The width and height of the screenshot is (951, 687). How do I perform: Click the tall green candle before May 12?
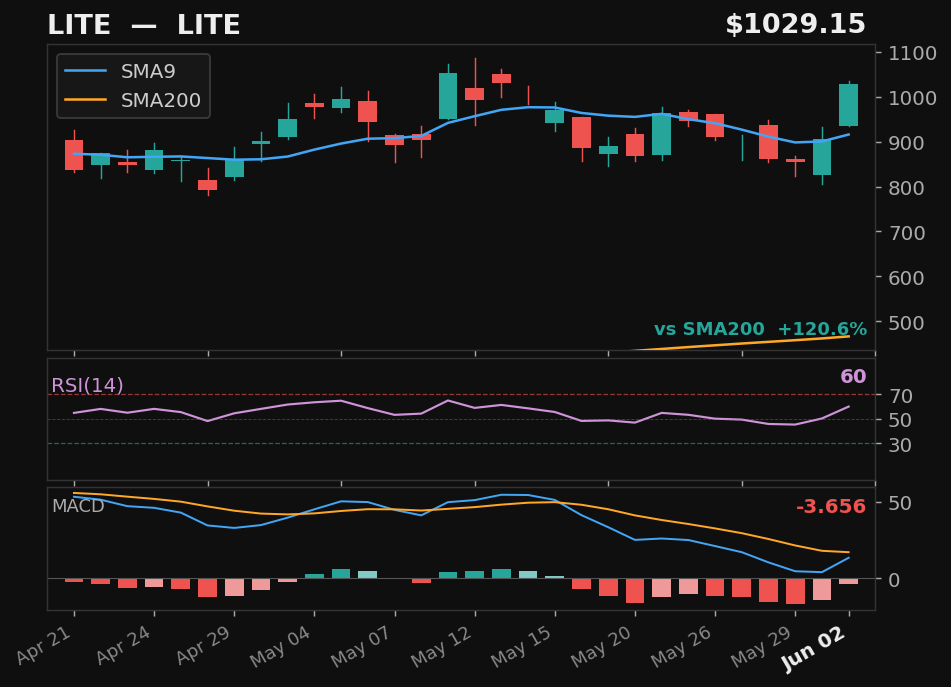pyautogui.click(x=448, y=96)
